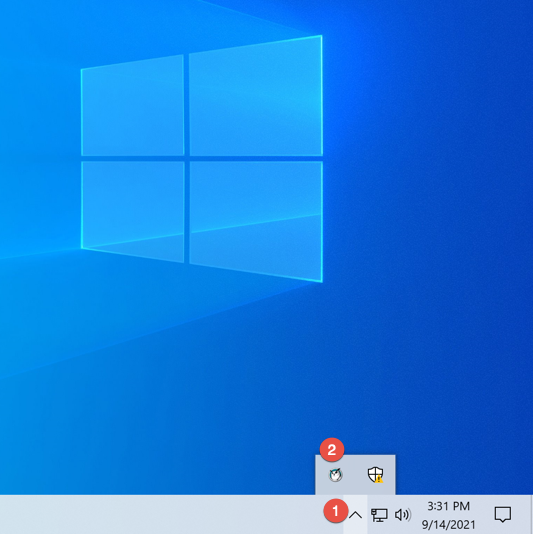Click the bottom-right pane of Windows logo
The image size is (533, 534).
tap(256, 221)
